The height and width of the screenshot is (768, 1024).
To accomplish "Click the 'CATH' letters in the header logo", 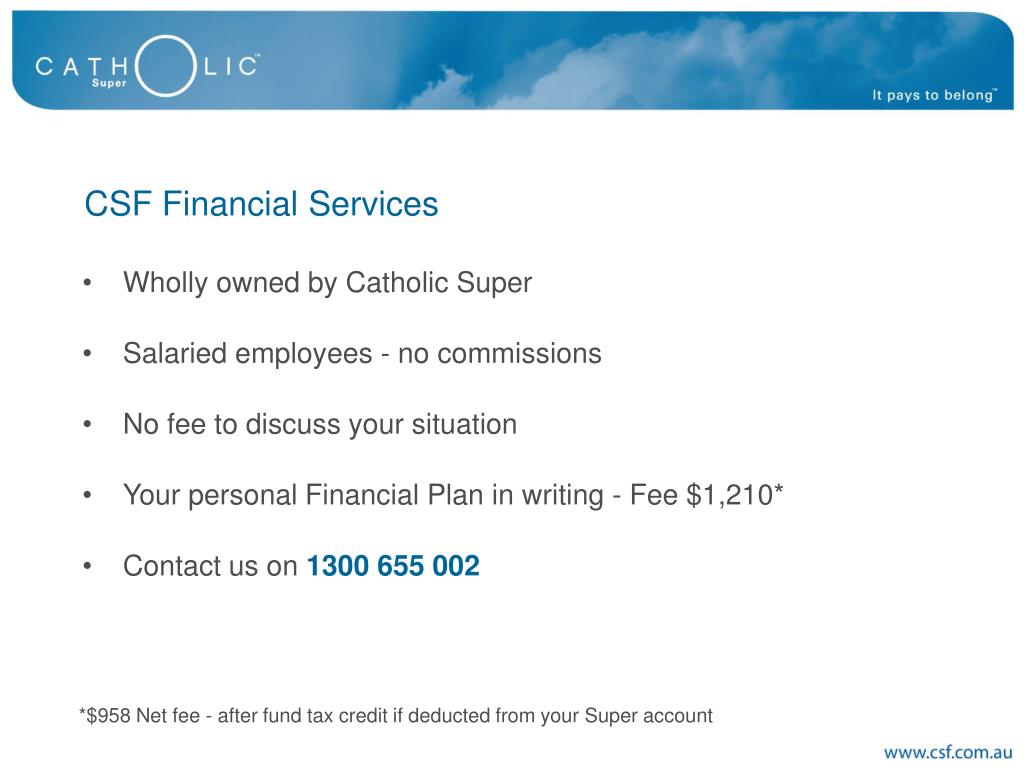I will click(82, 66).
